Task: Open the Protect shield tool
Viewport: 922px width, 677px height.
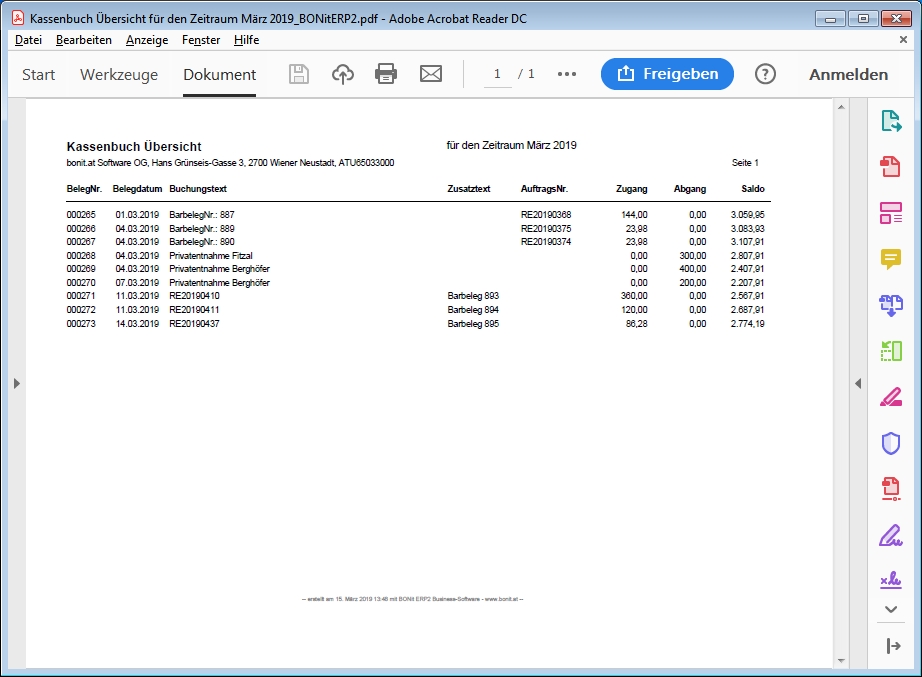Action: coord(890,443)
